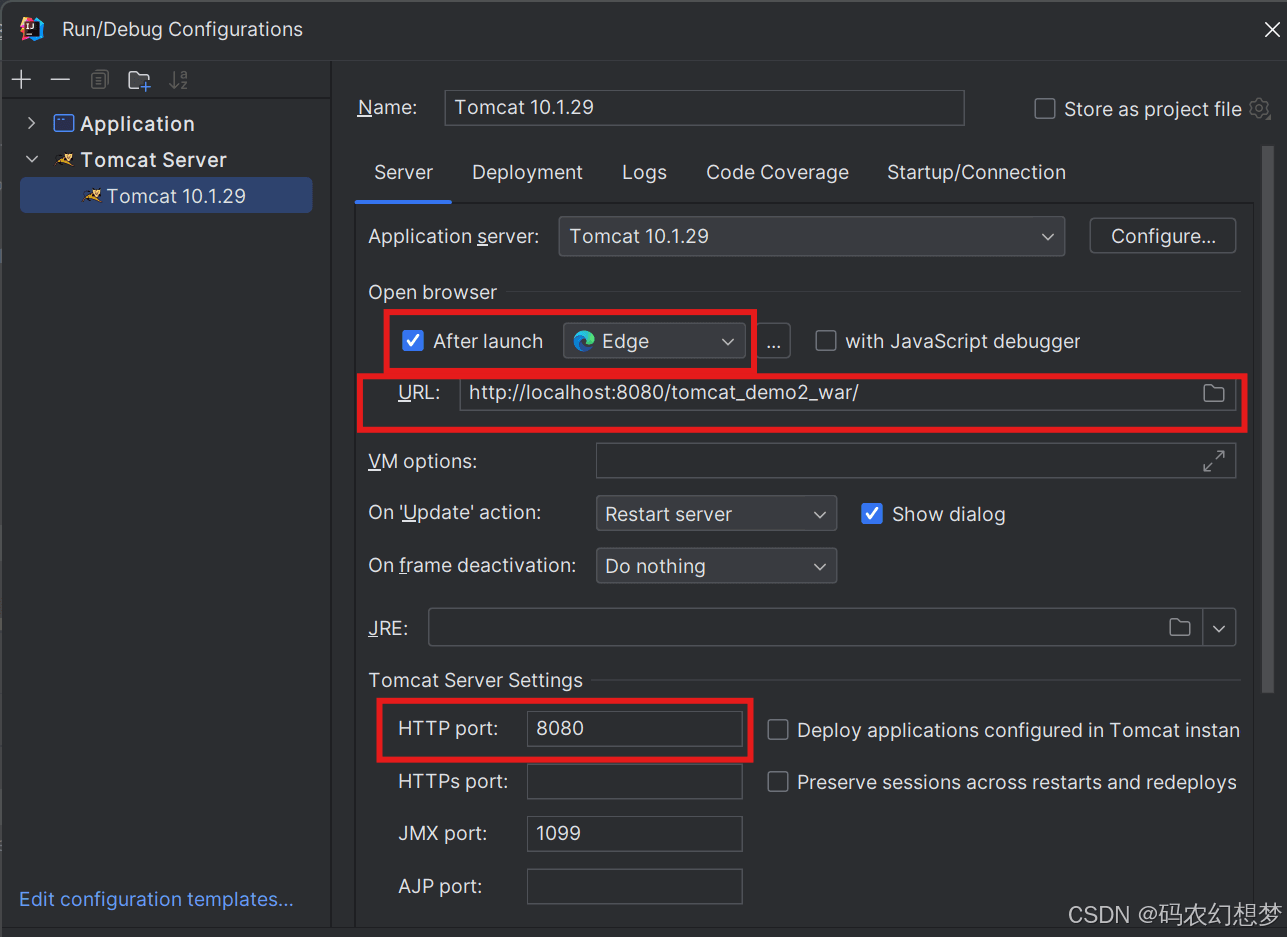The image size is (1287, 937).
Task: Switch to the Deployment tab
Action: [527, 172]
